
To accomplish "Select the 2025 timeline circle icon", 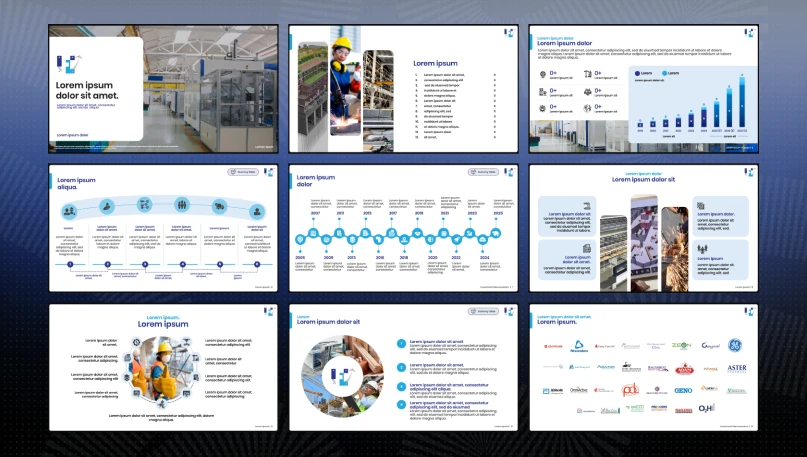I will (x=496, y=233).
